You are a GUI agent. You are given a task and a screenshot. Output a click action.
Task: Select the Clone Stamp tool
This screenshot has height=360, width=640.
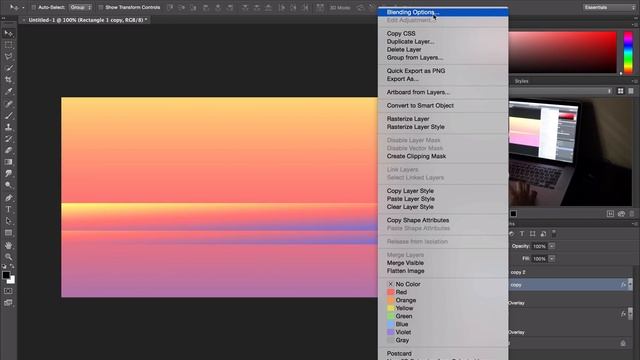[x=9, y=127]
